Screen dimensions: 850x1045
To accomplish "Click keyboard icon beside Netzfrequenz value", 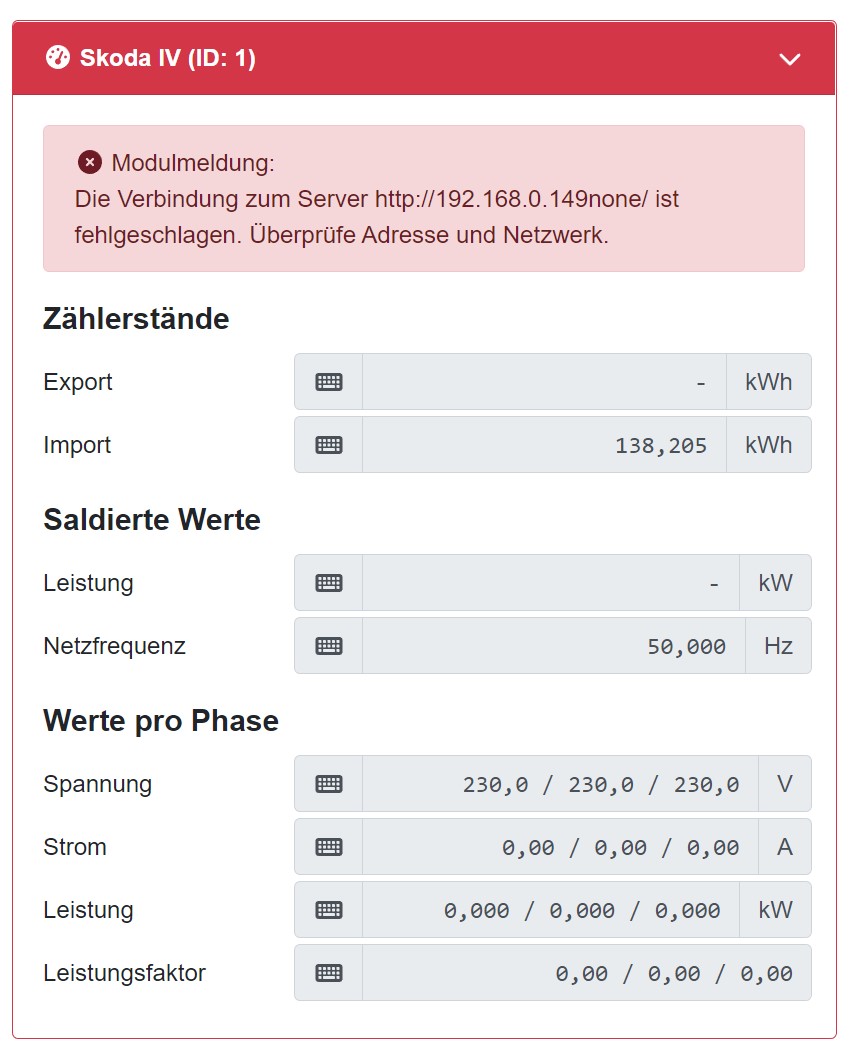I will [x=329, y=646].
